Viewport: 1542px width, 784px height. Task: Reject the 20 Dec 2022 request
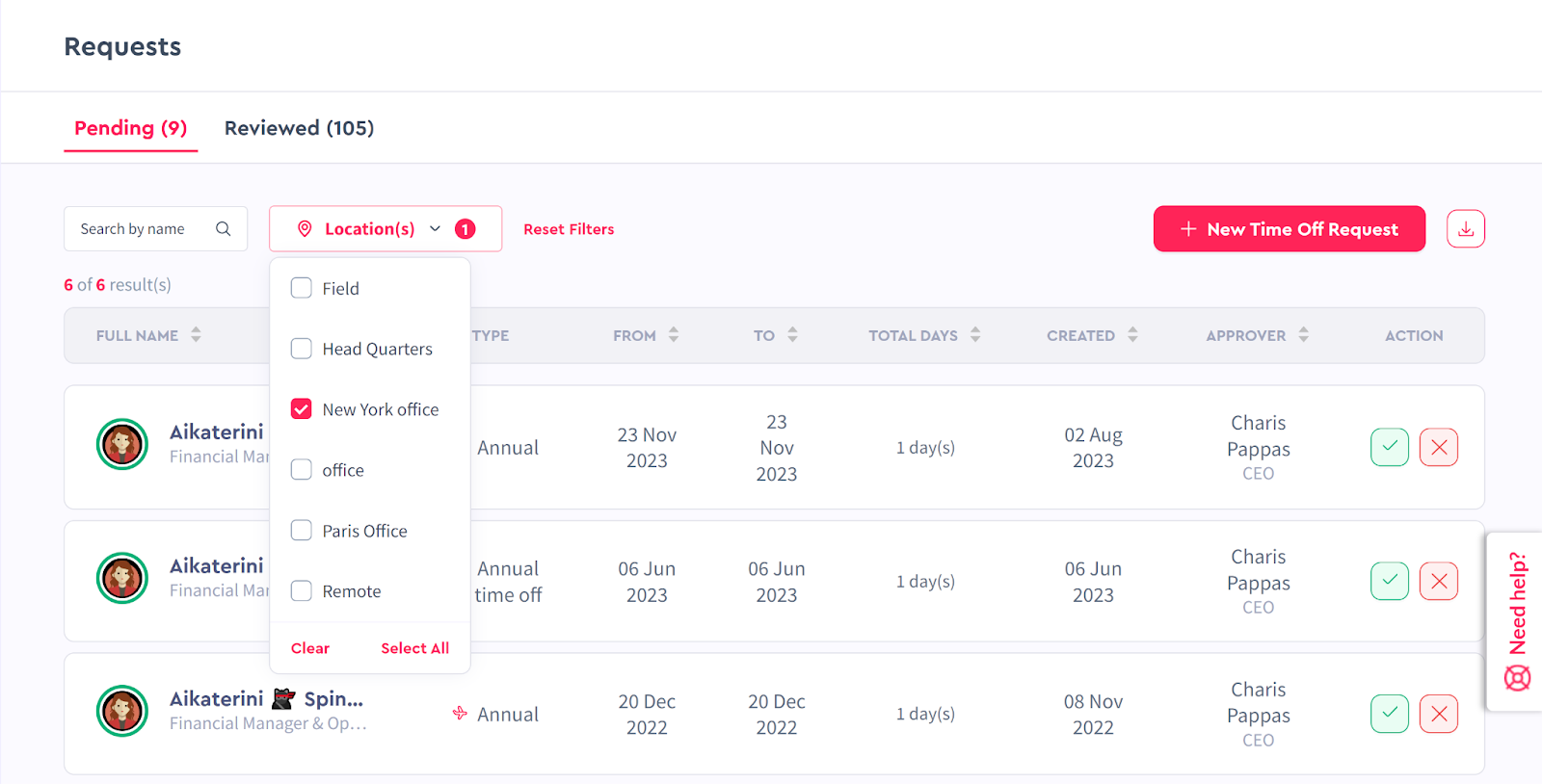click(x=1439, y=714)
